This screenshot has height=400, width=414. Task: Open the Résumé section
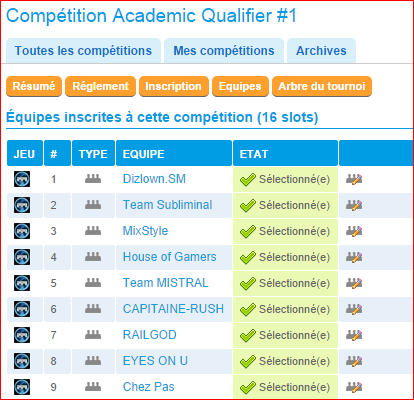[34, 86]
